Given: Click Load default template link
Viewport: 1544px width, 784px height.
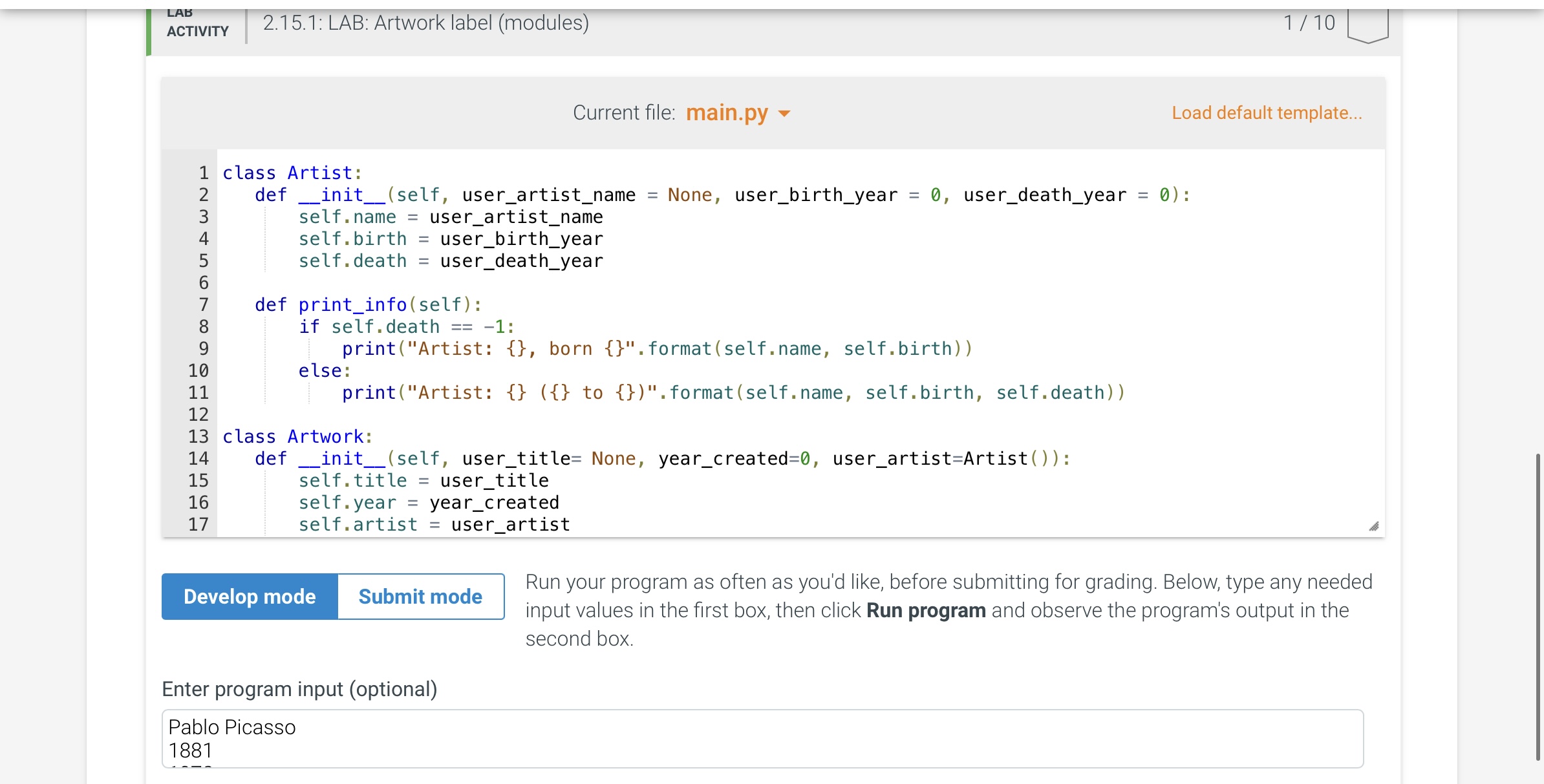Looking at the screenshot, I should 1266,113.
